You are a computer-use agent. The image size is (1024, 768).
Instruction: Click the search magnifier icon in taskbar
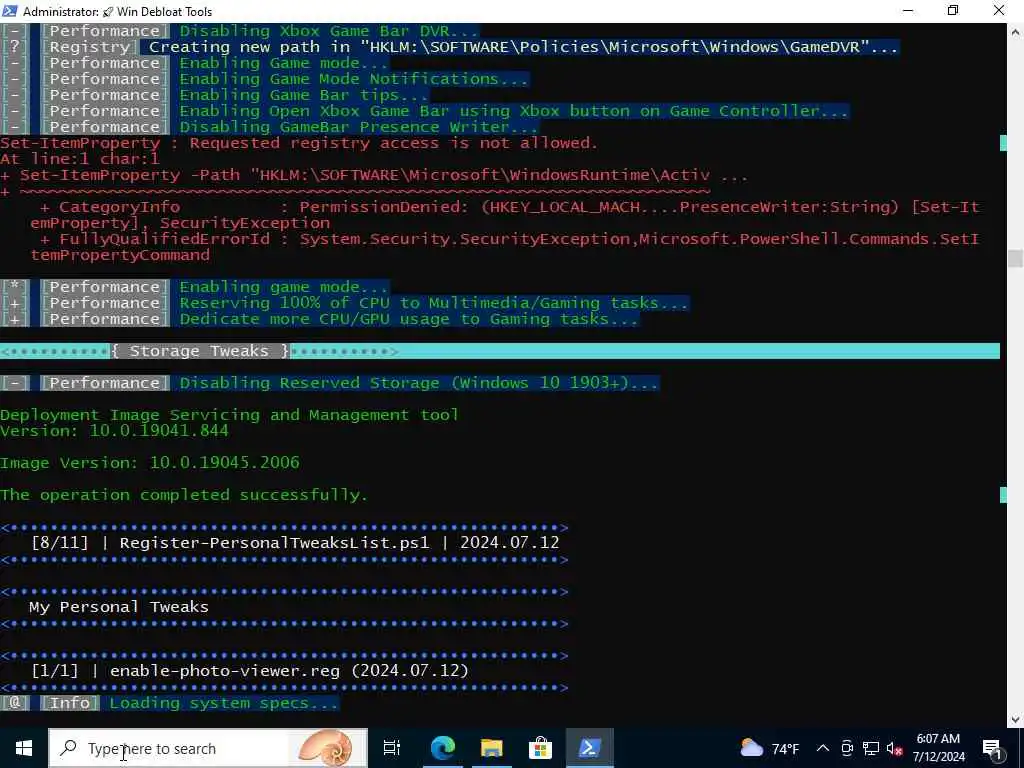pyautogui.click(x=68, y=748)
